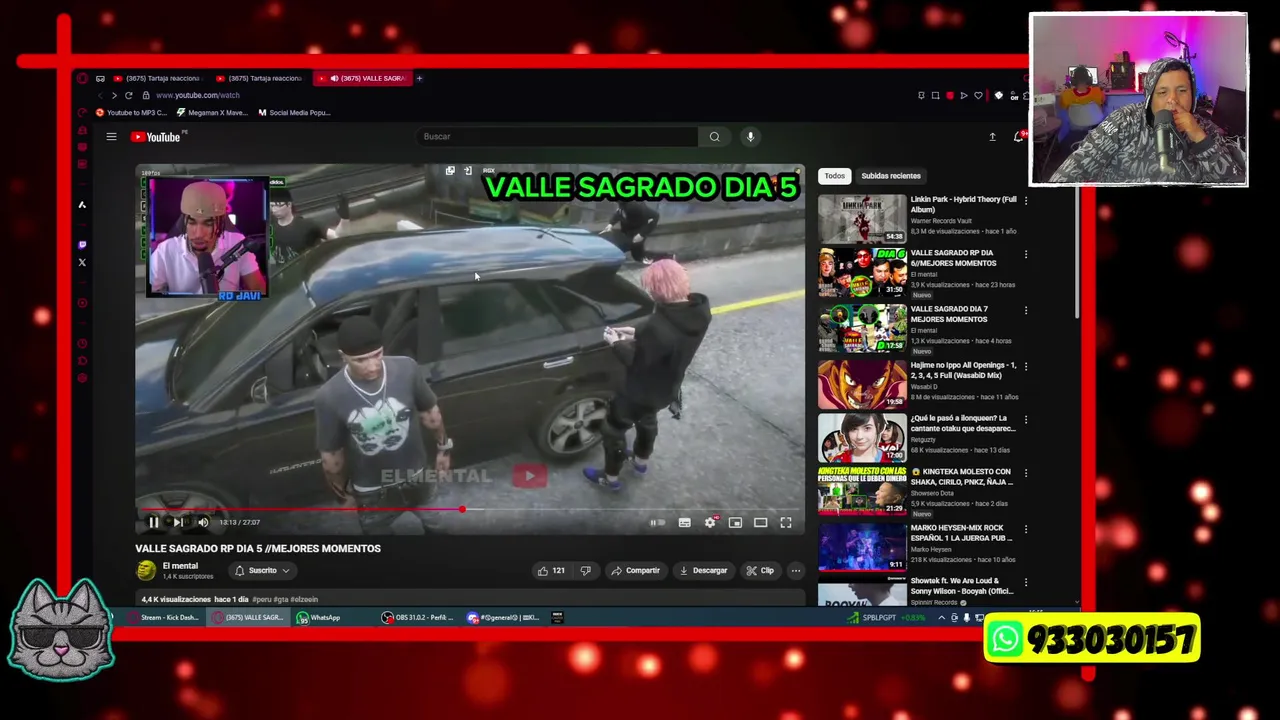Click the #peru hashtag in description

point(262,599)
